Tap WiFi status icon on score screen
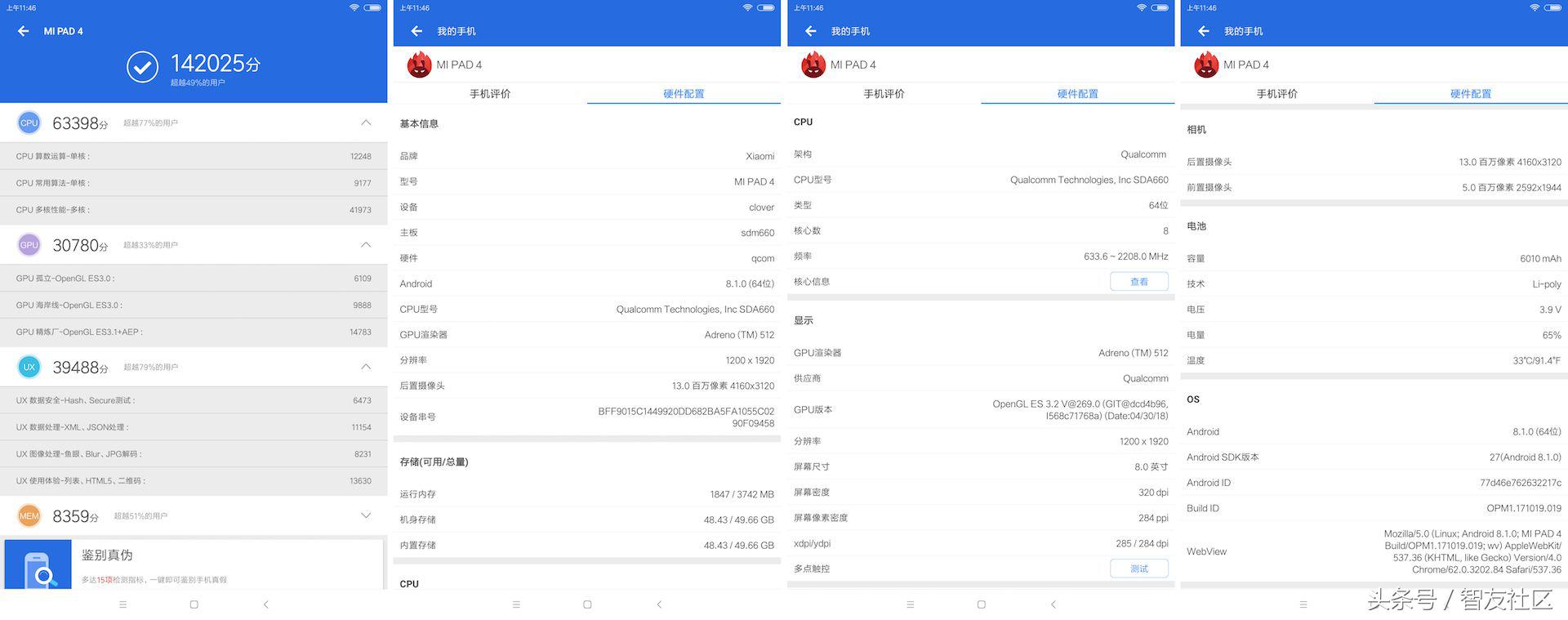 tap(354, 7)
